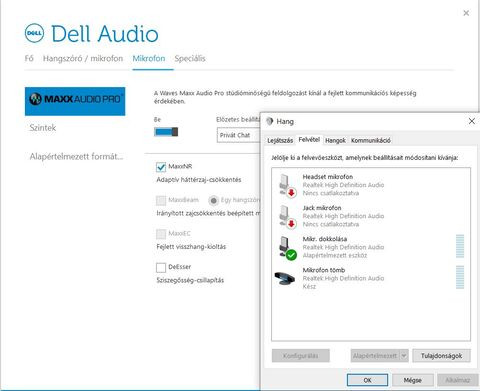Select Headset mikrofon device entry
Viewport: 480px width, 391px height.
371,185
